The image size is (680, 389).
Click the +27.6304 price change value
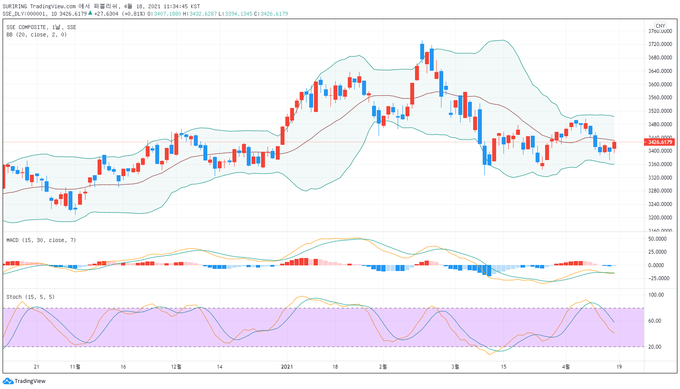[106, 13]
